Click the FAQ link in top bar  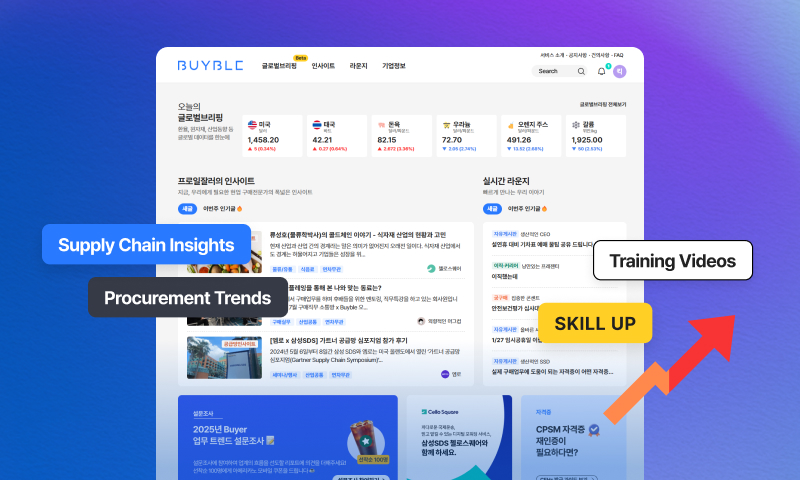tap(618, 54)
